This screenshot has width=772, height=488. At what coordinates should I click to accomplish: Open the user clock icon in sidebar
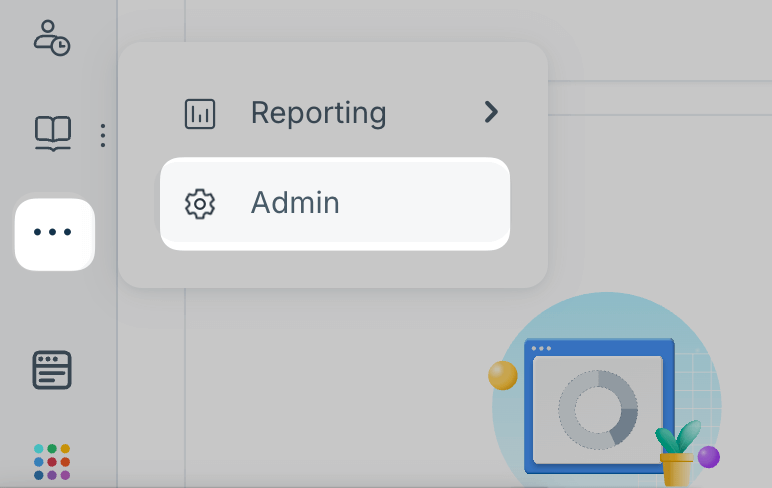click(x=52, y=38)
